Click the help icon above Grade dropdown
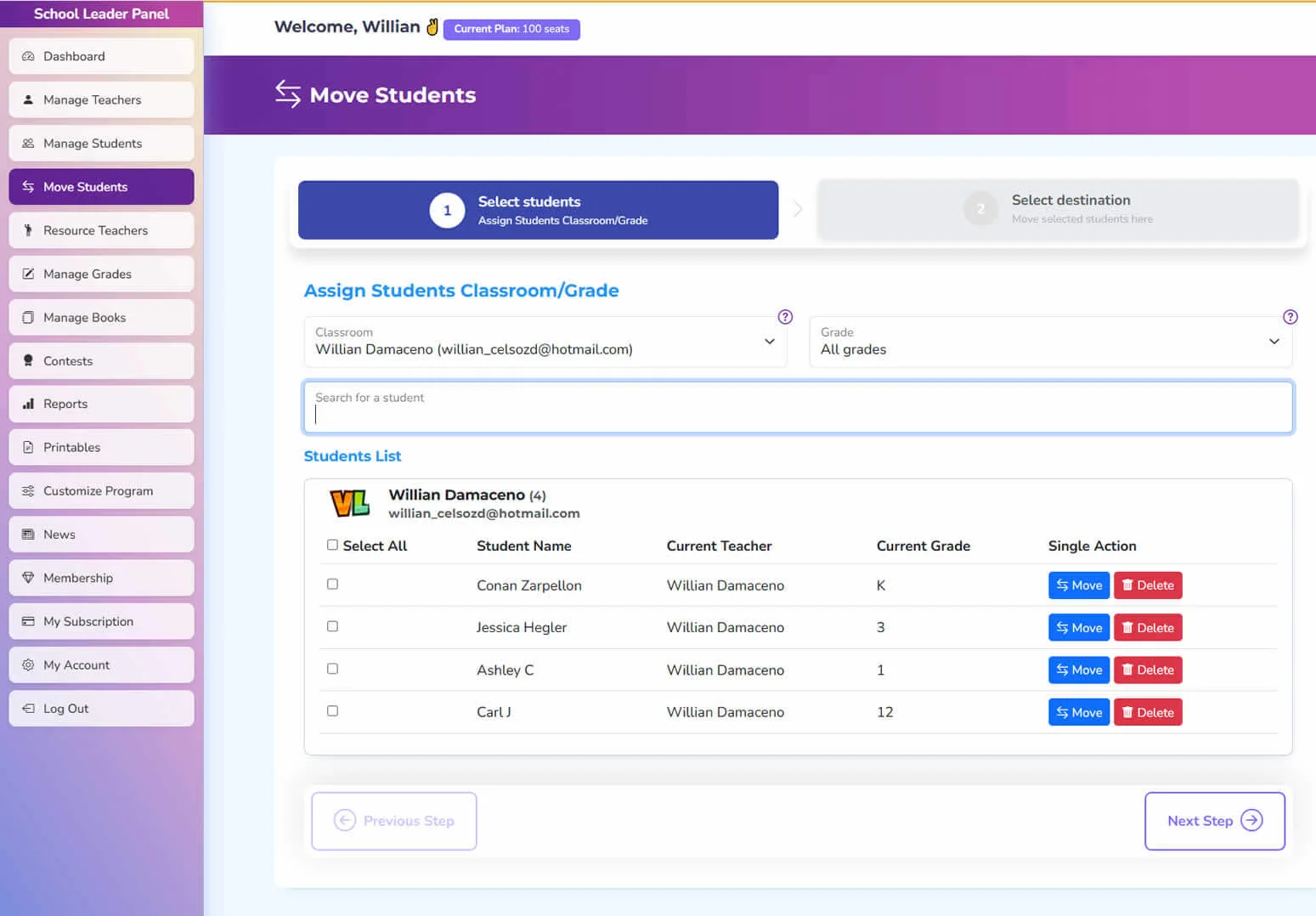 tap(1290, 317)
